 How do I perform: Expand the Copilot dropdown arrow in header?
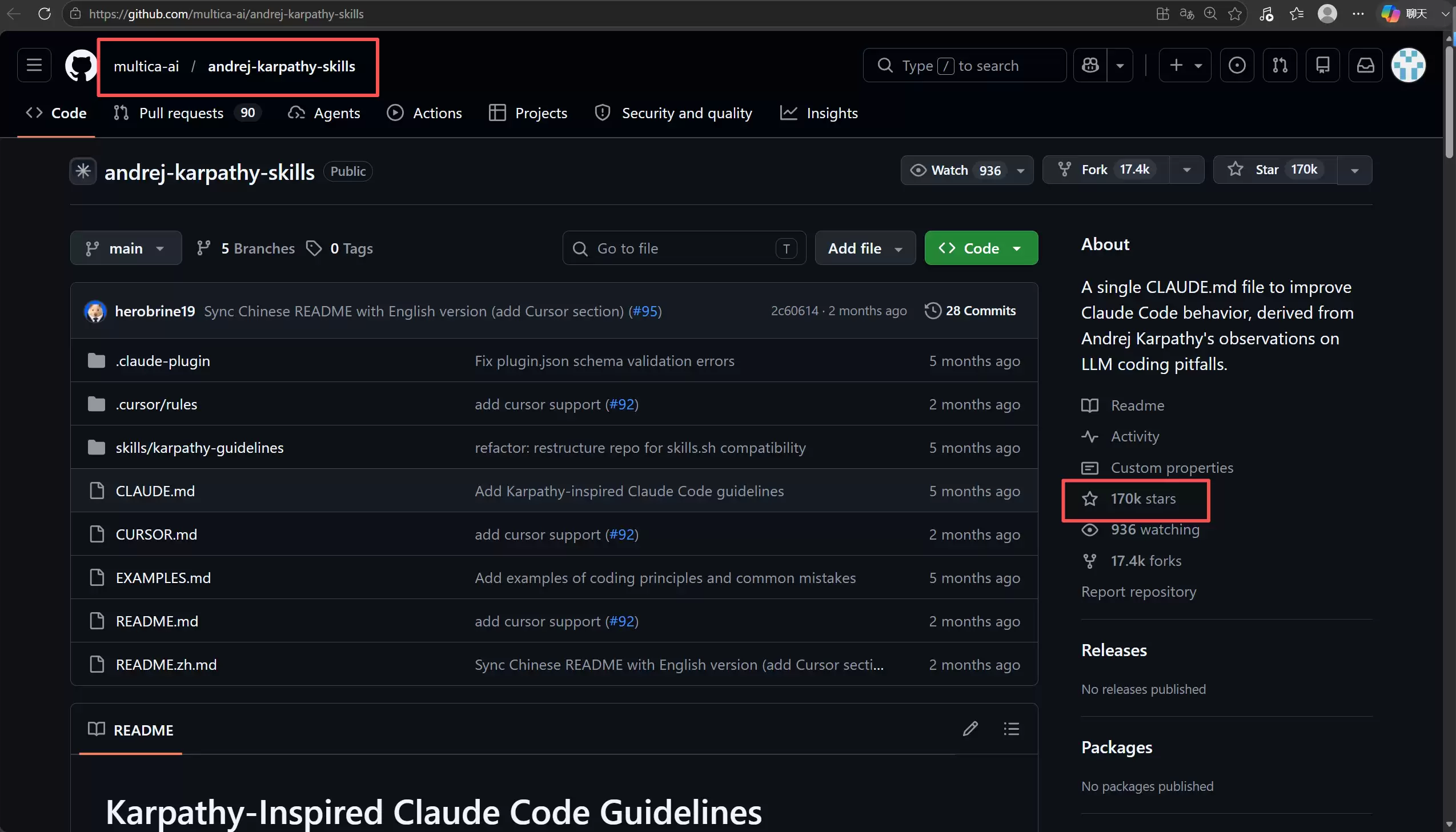1120,65
